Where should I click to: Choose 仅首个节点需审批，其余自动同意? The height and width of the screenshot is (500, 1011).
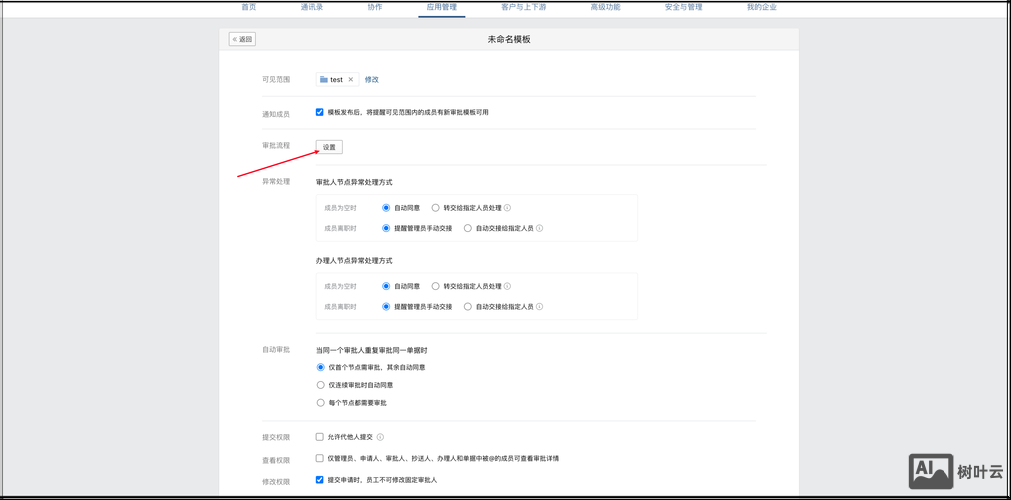point(320,367)
